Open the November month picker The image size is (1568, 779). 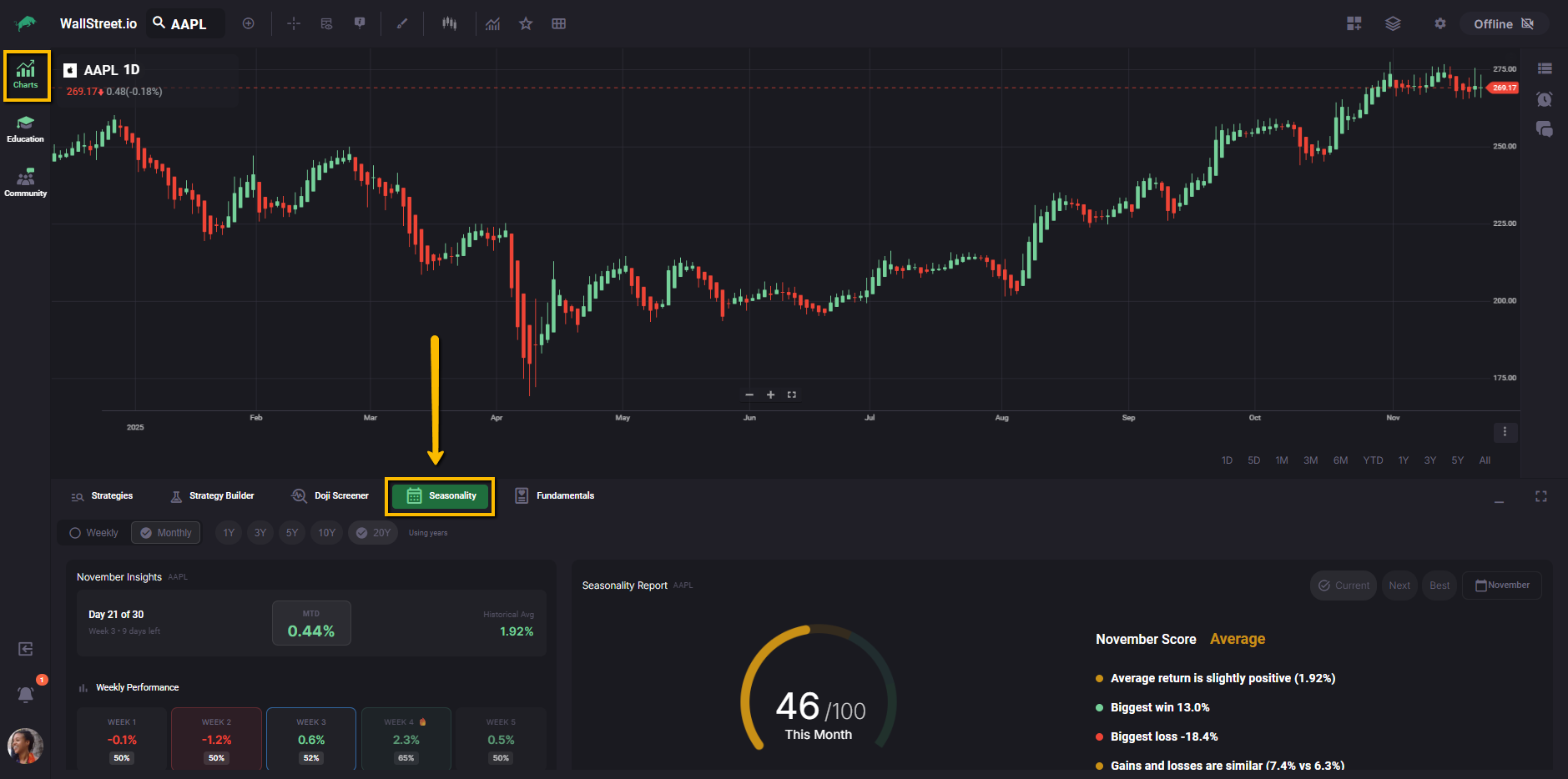[1501, 586]
